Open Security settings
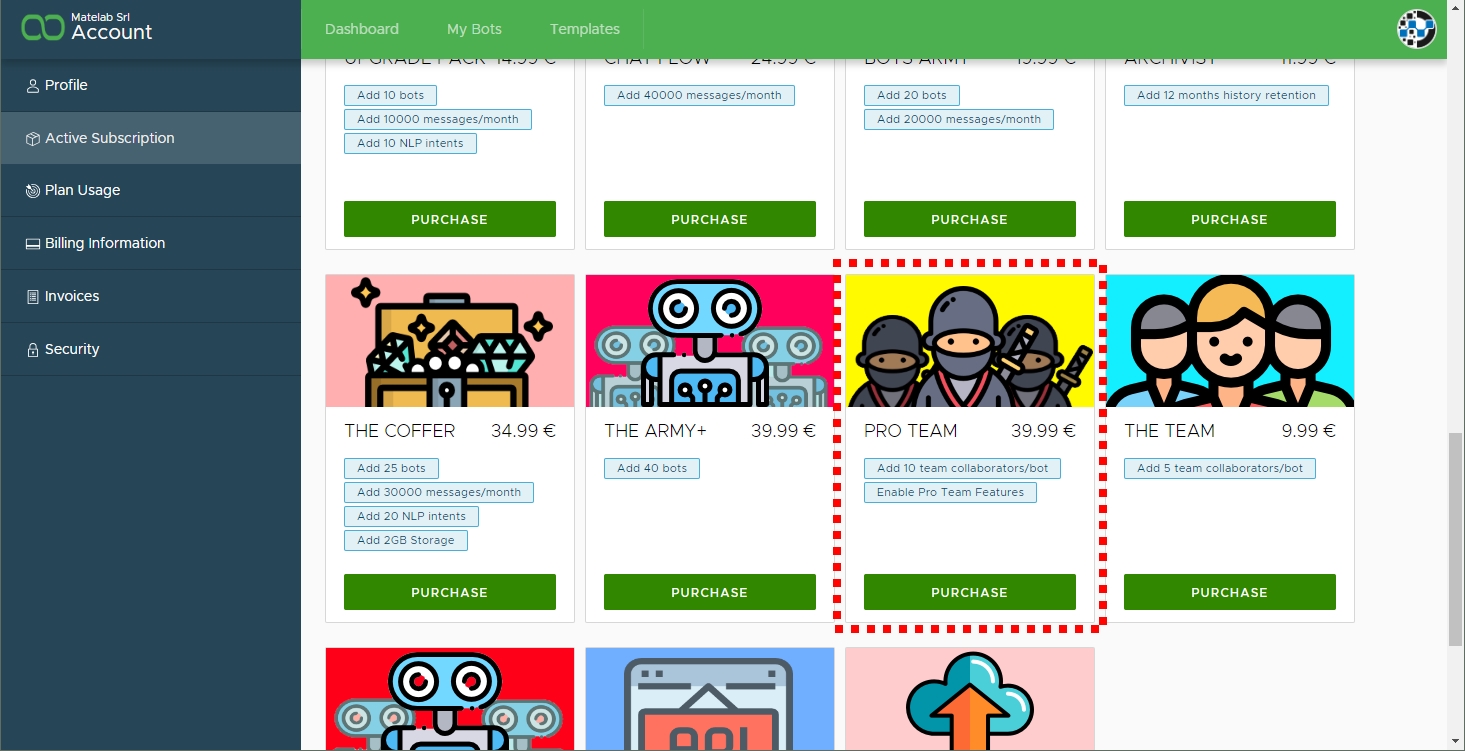 (x=150, y=349)
